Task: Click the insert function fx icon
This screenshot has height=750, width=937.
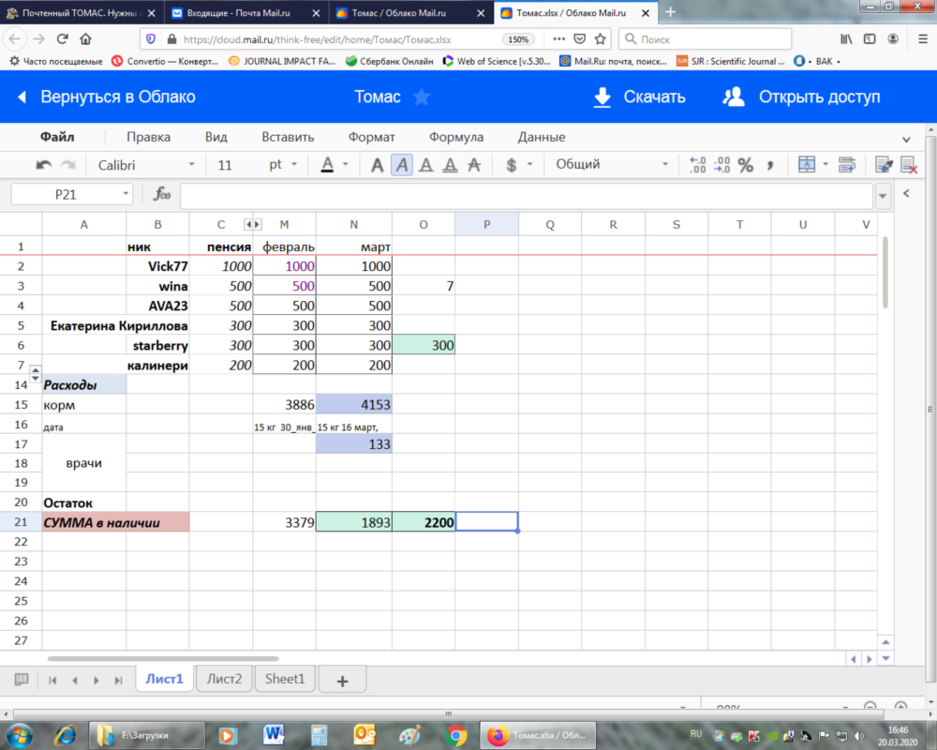Action: pyautogui.click(x=161, y=194)
